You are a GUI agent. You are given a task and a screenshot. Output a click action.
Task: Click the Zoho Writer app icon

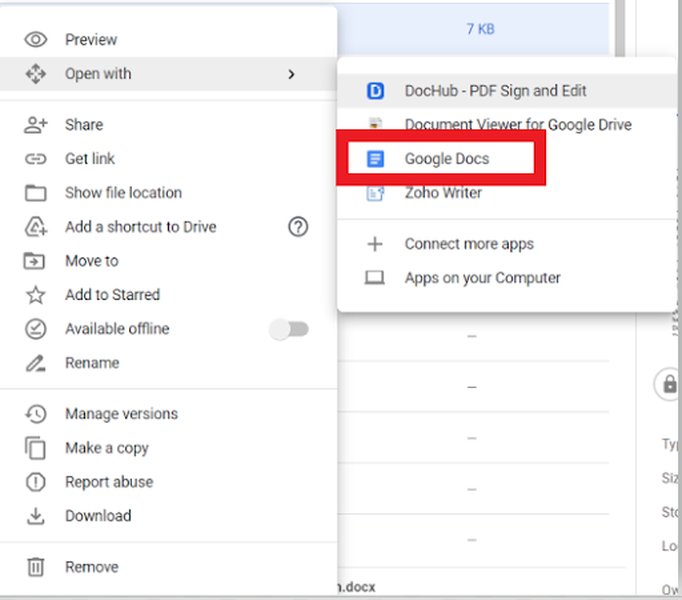click(x=375, y=194)
